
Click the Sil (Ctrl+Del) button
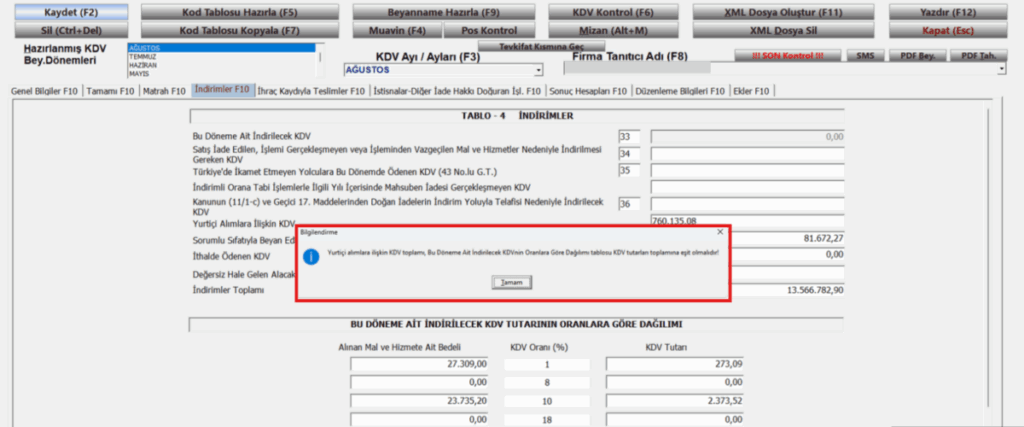[72, 30]
